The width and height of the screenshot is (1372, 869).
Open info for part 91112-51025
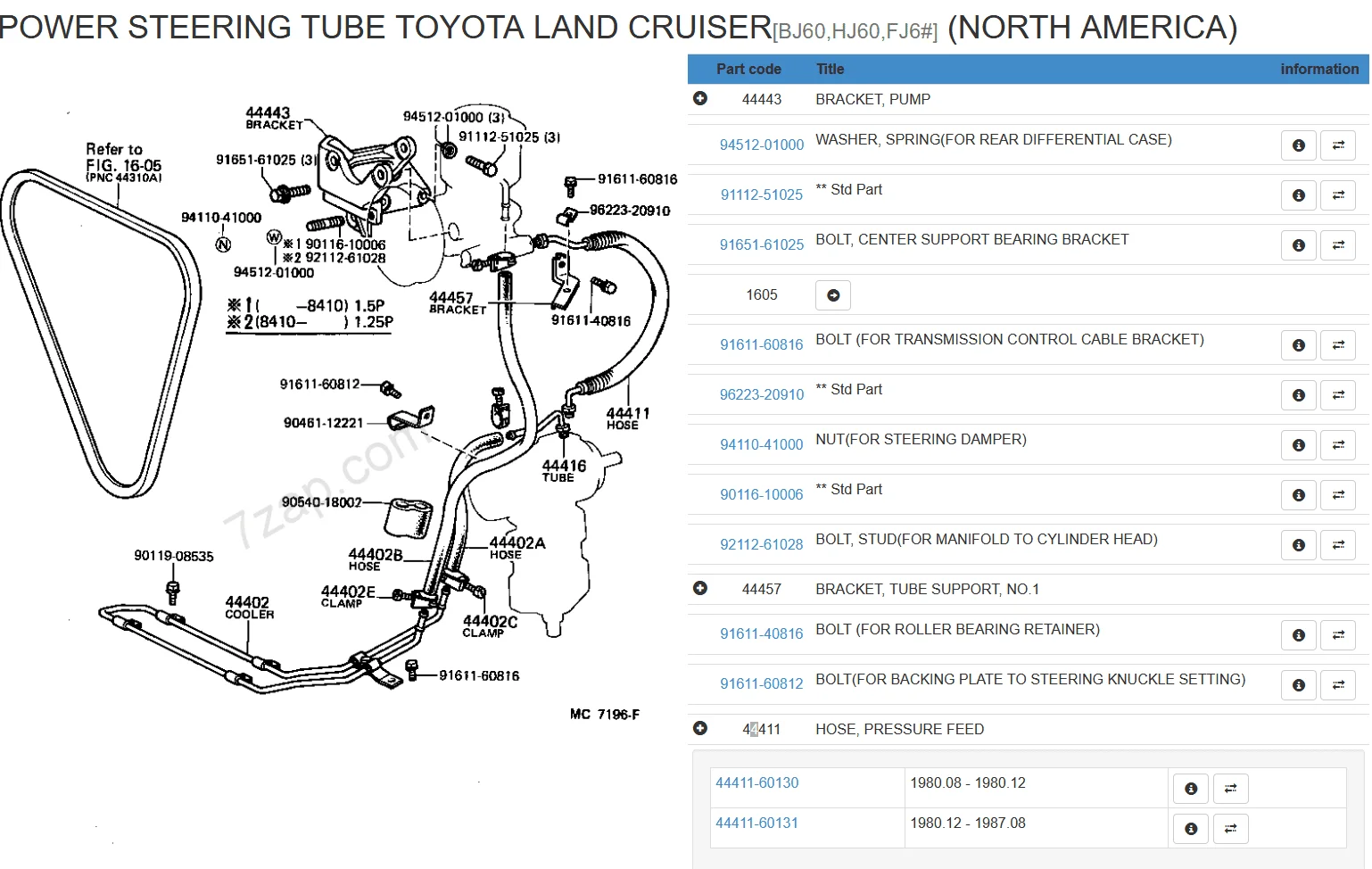1299,195
